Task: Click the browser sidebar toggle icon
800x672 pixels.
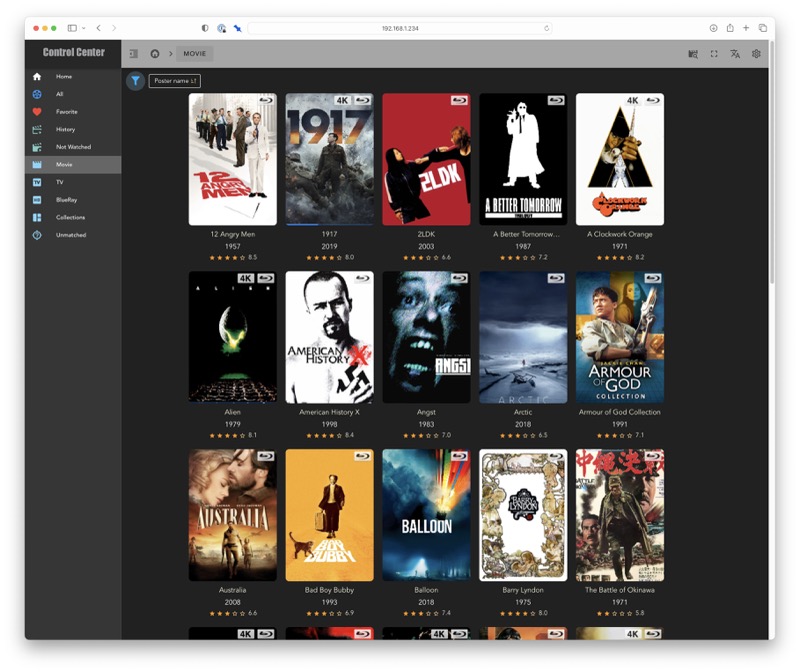Action: tap(72, 28)
